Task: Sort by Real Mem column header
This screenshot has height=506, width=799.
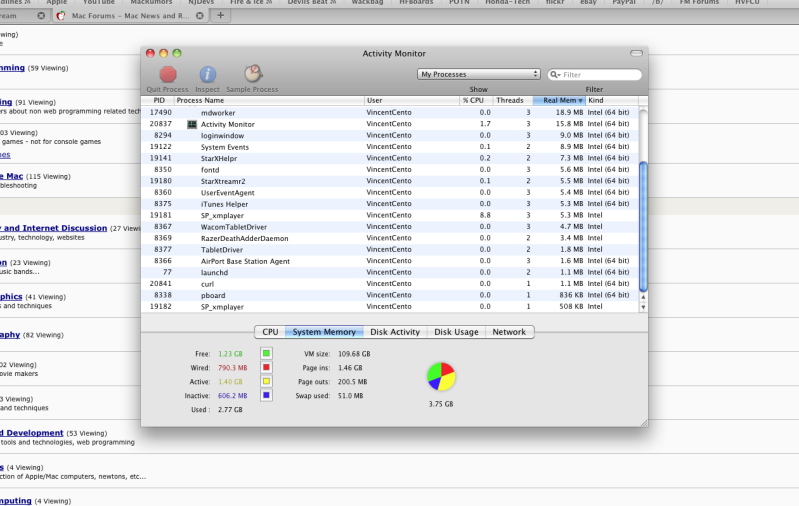Action: point(559,100)
